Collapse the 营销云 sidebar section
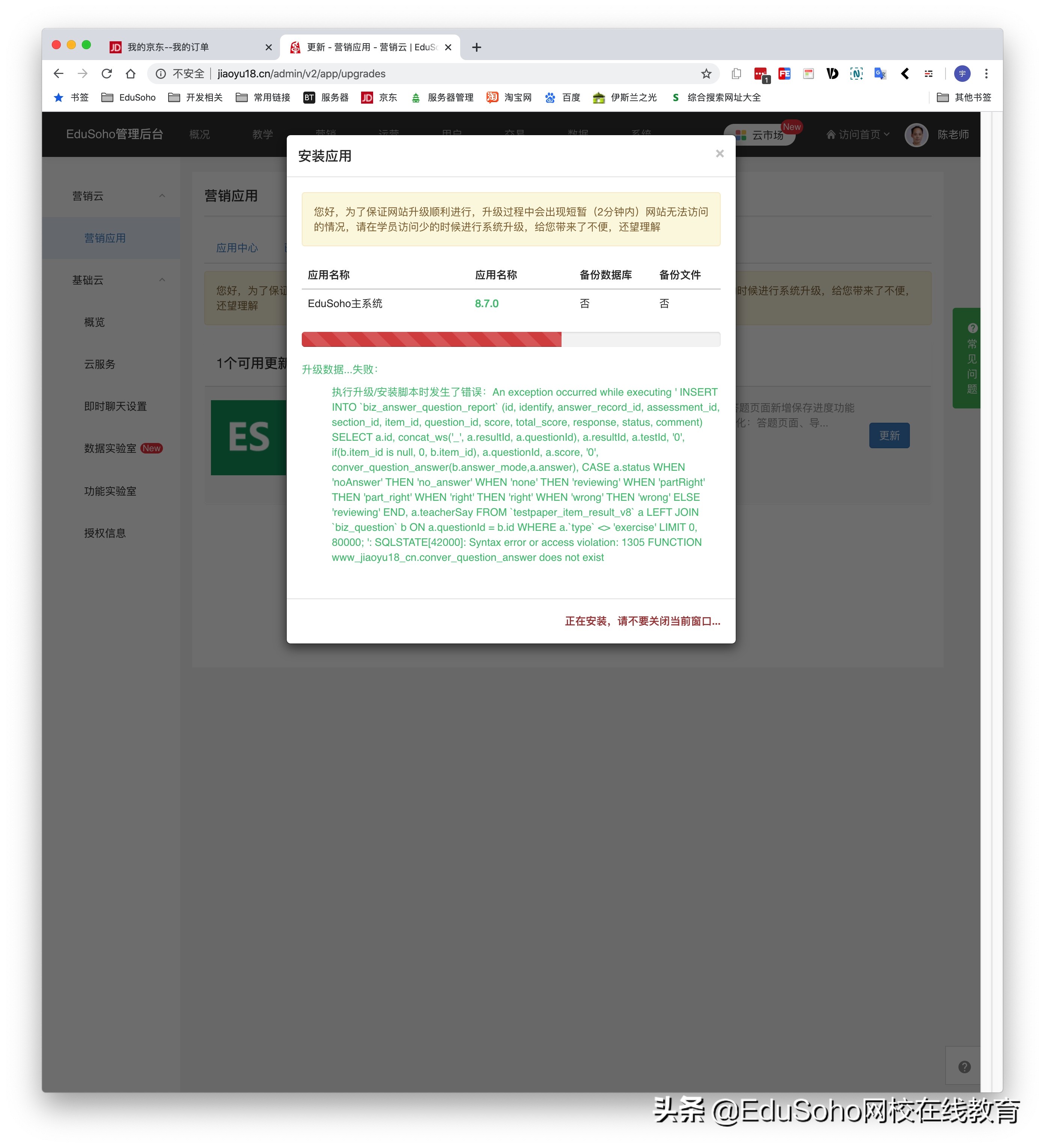1045x1148 pixels. tap(162, 196)
